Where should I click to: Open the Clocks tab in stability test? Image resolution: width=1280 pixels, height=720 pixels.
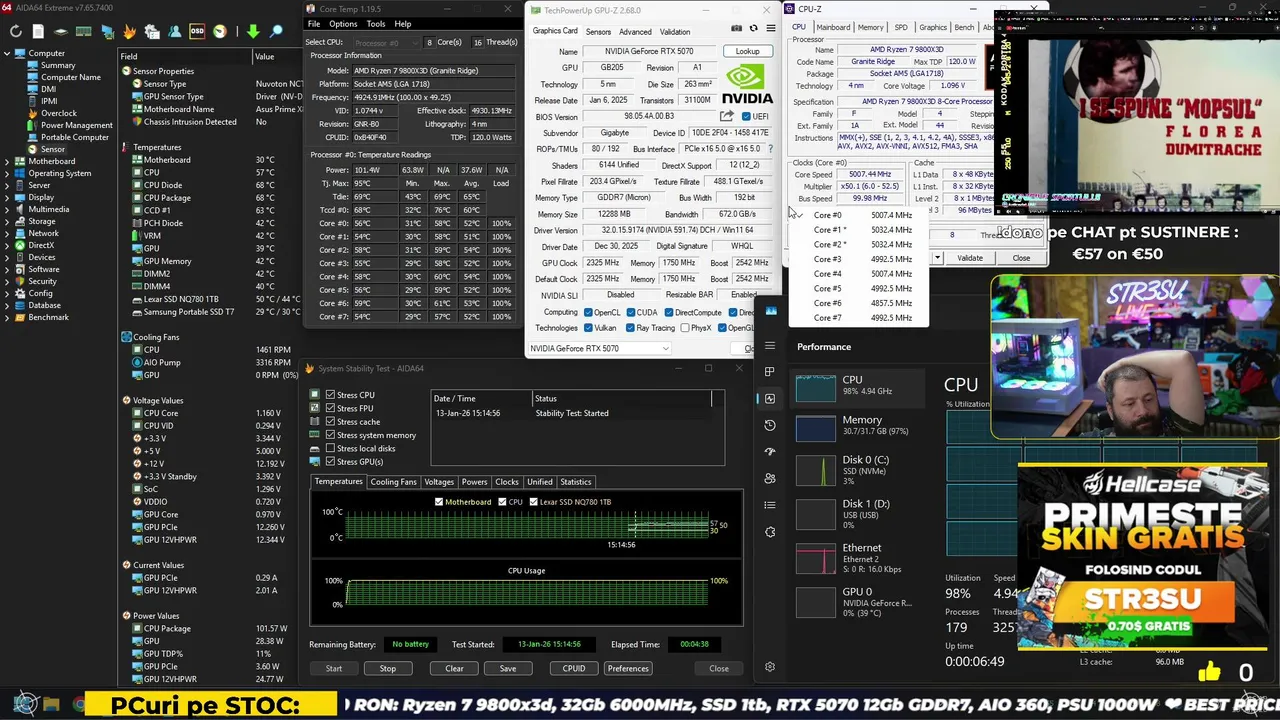tap(507, 482)
